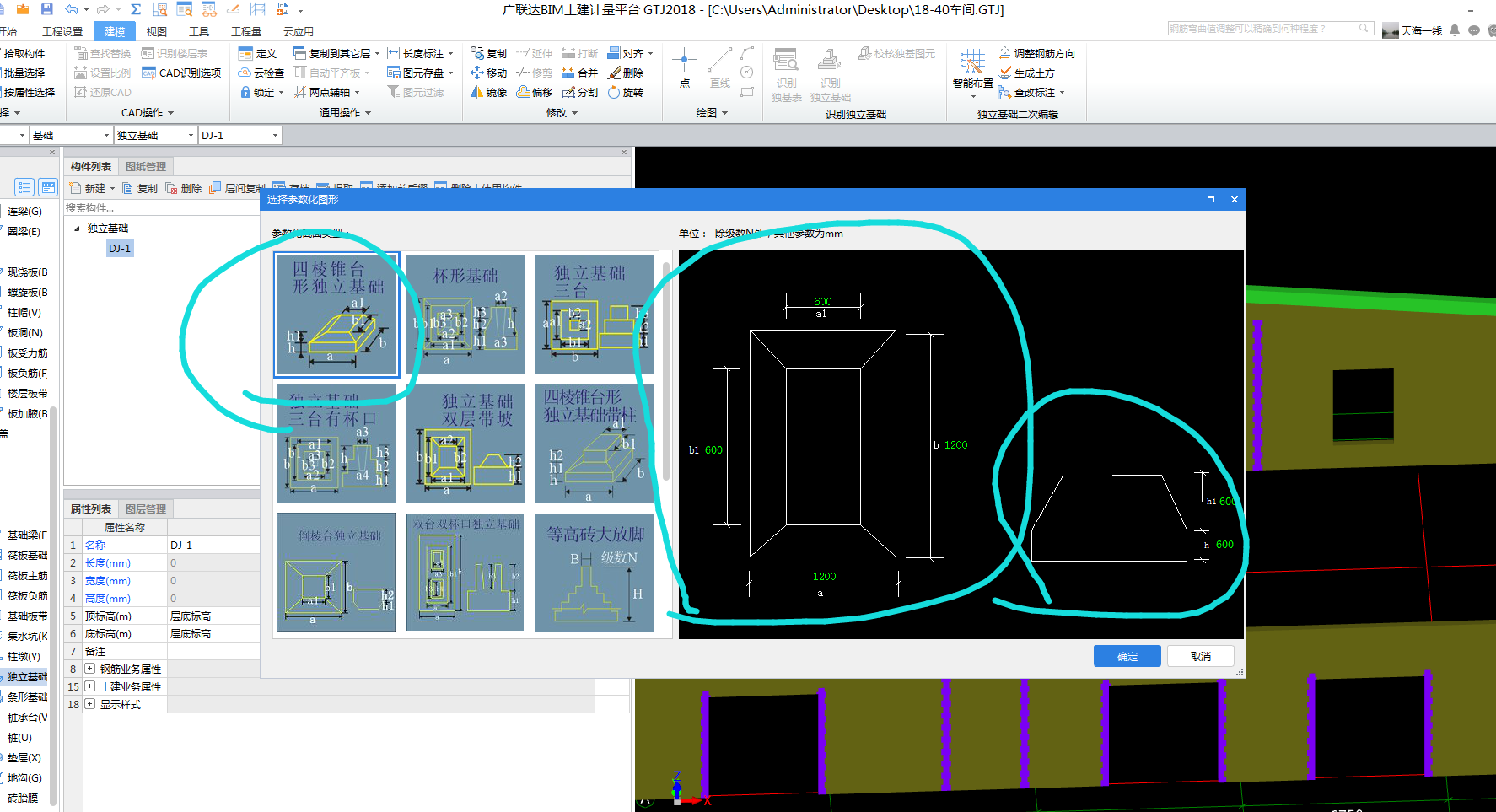
Task: Select the 旋转 rotate tool
Action: tap(626, 92)
